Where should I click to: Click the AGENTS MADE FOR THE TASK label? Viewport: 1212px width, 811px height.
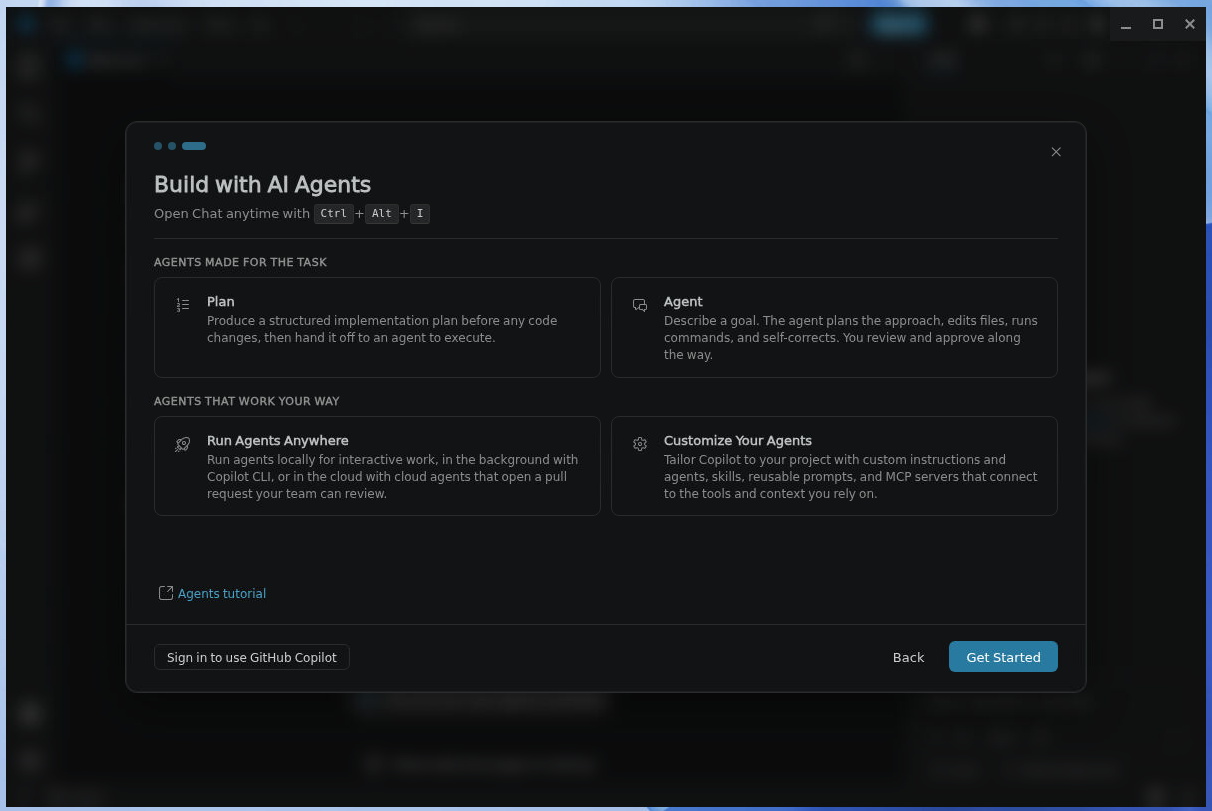pyautogui.click(x=240, y=262)
